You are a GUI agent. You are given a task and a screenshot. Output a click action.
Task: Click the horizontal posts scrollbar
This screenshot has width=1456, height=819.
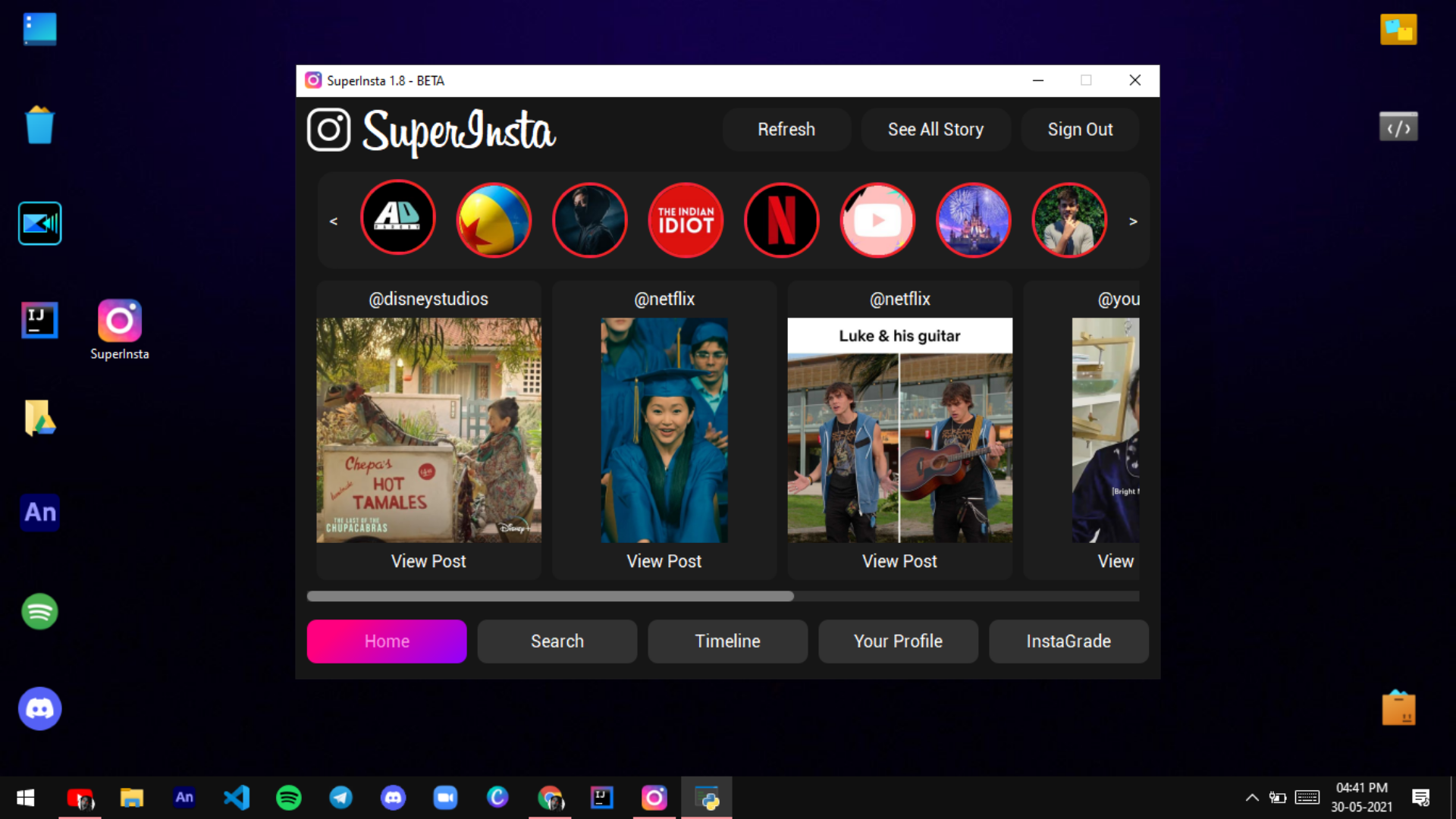point(550,597)
